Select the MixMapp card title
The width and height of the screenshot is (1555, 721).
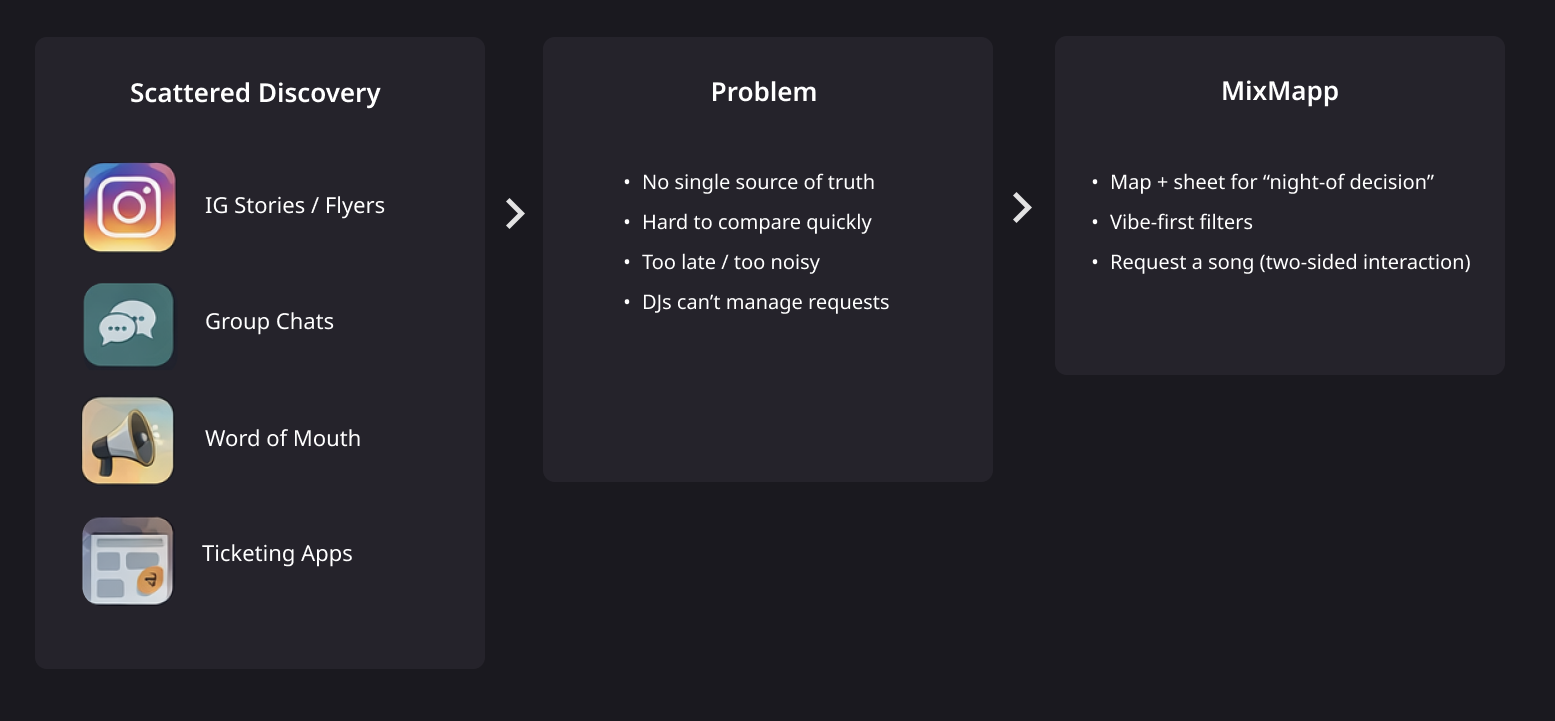tap(1279, 91)
